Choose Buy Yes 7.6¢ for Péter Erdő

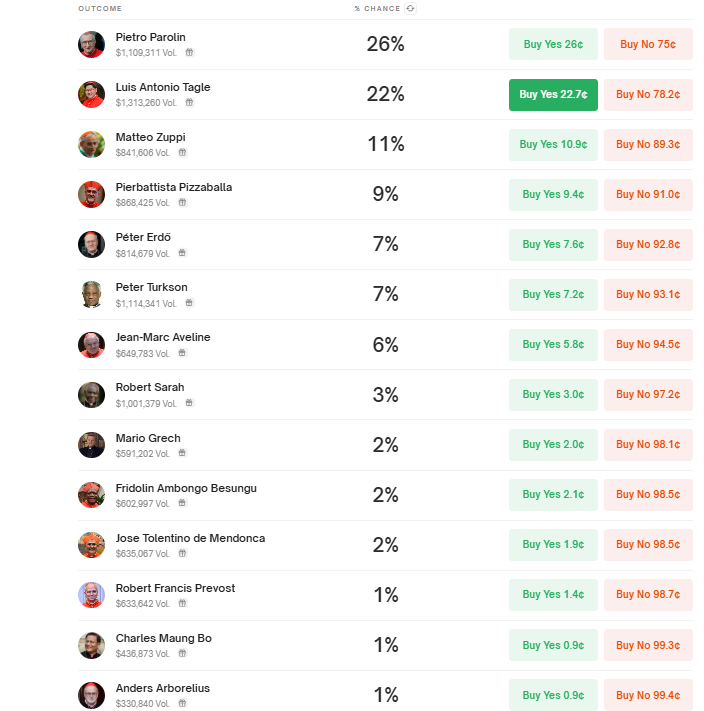[x=553, y=245]
